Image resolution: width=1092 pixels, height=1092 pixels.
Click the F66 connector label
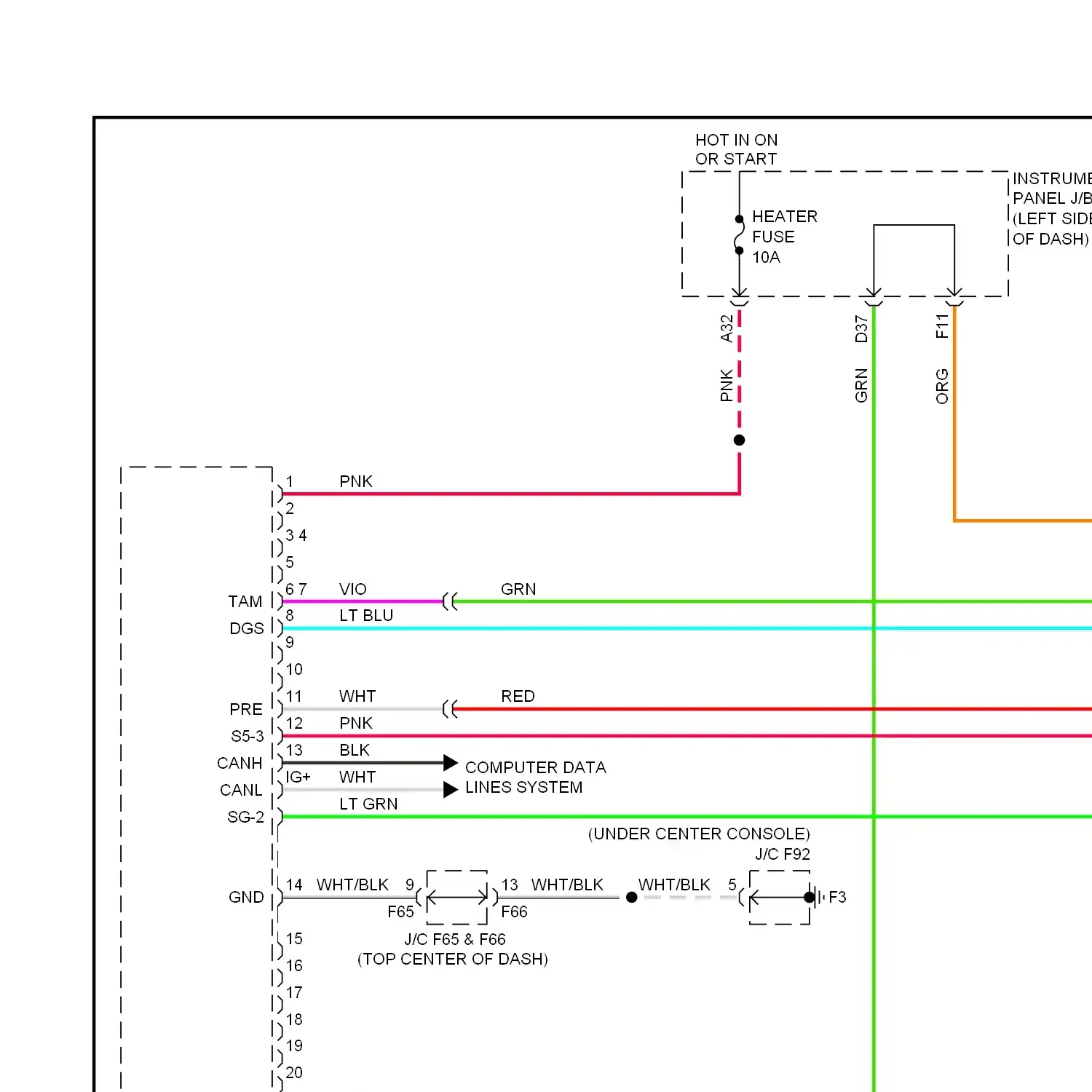(514, 911)
